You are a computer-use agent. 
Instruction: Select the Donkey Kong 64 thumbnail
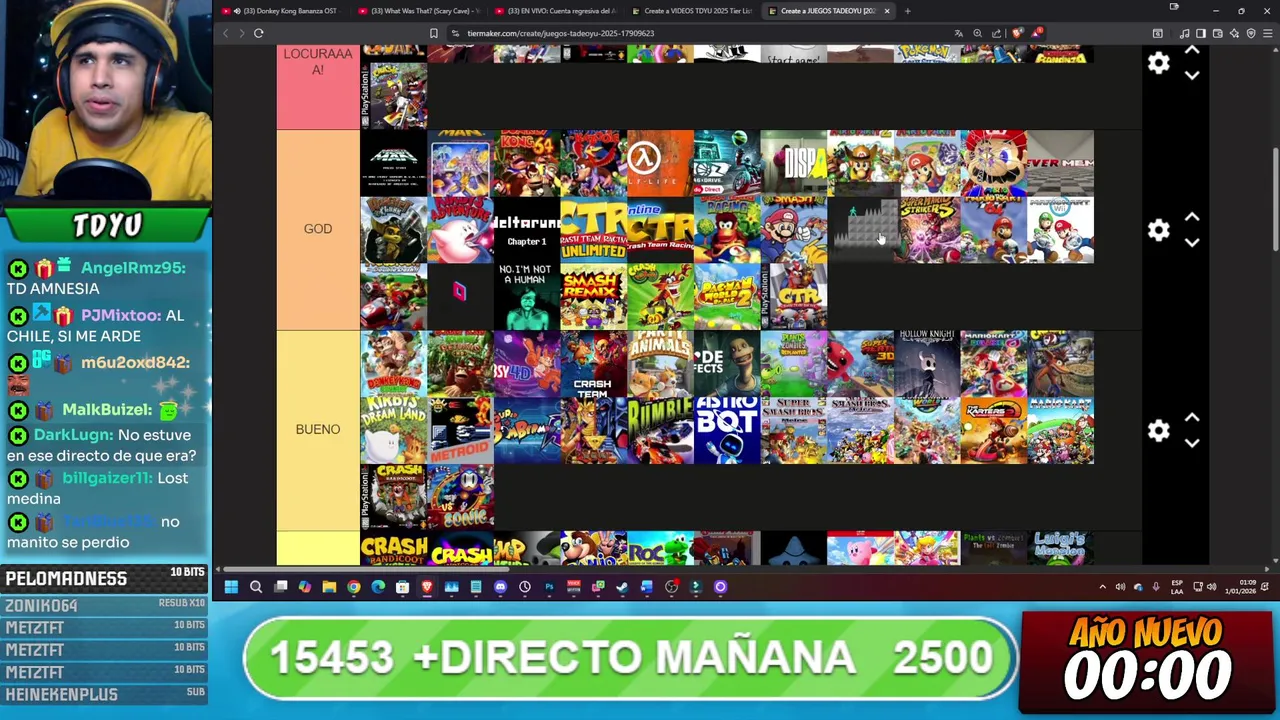point(527,163)
